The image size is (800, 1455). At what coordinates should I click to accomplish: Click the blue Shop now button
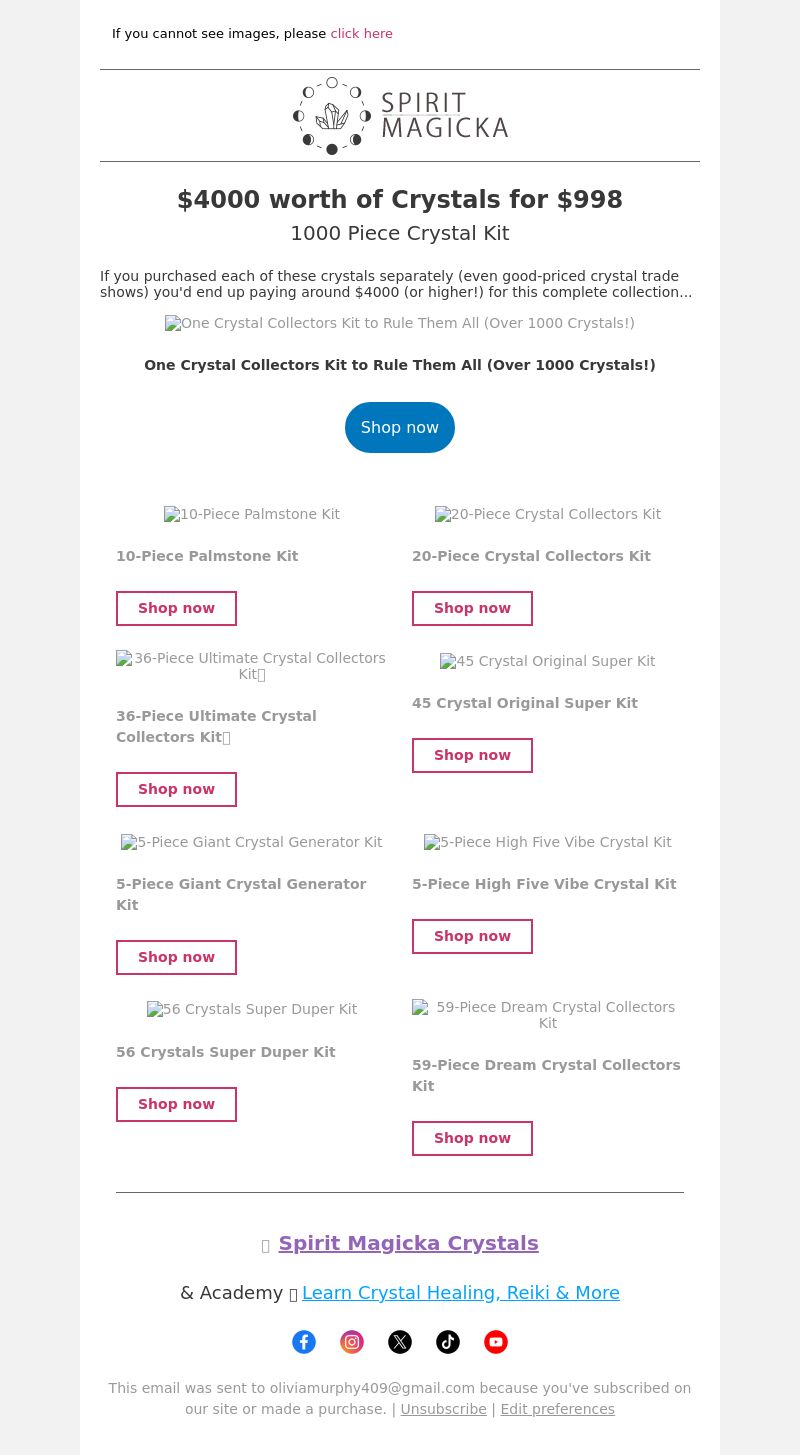pos(400,427)
